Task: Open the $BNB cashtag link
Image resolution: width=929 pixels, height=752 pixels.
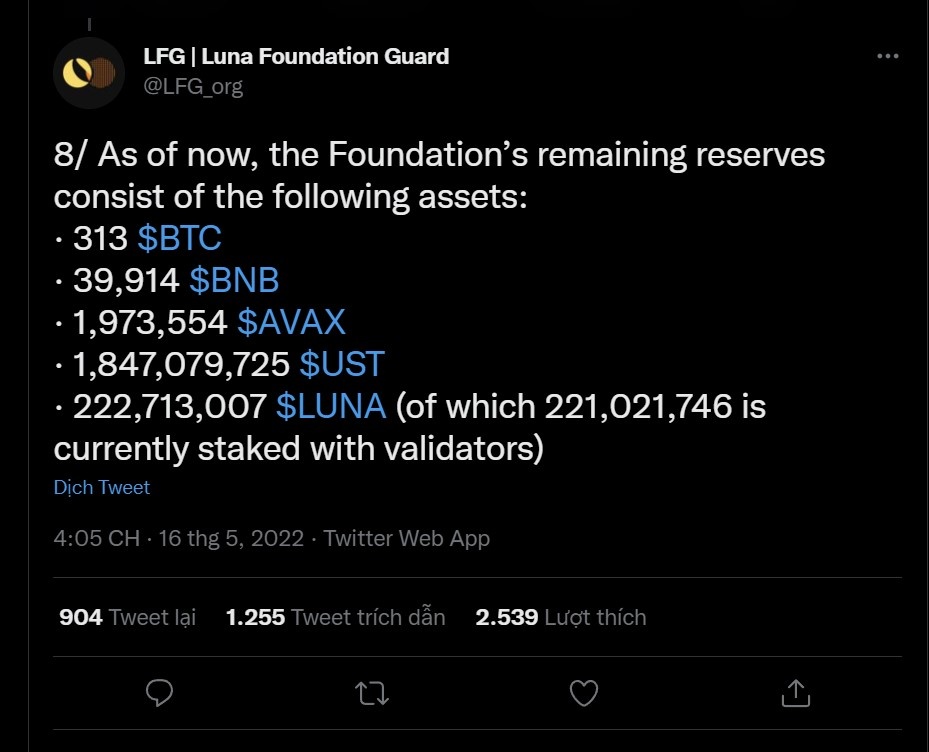Action: click(234, 282)
